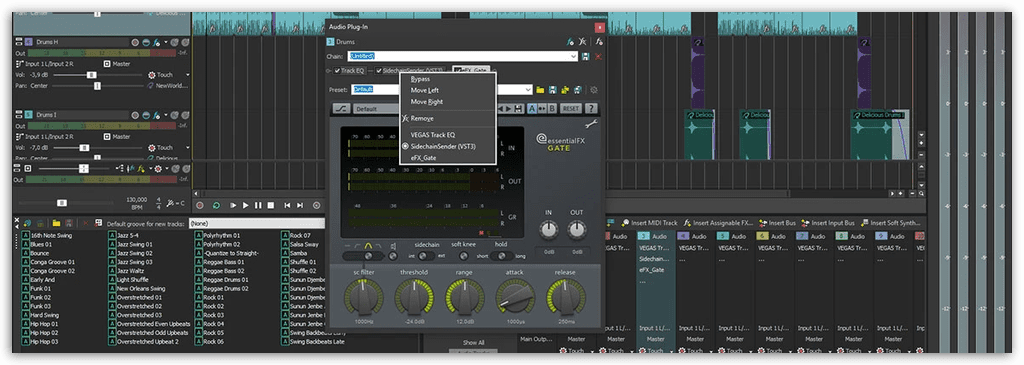Pause playback in transport bar
Viewport: 1024px width, 365px height.
259,205
